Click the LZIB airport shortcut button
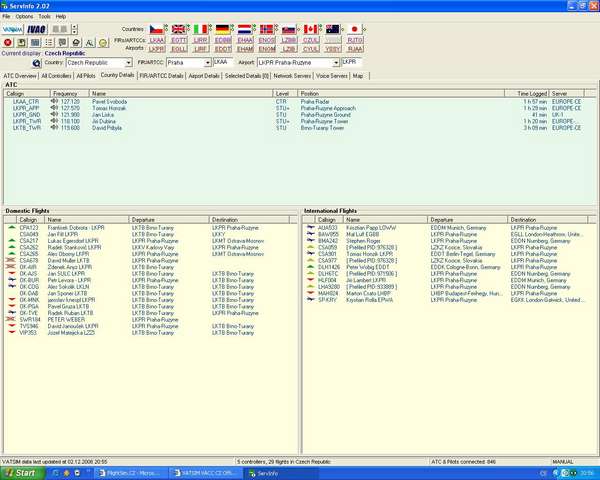Viewport: 600px width, 480px height. point(289,49)
